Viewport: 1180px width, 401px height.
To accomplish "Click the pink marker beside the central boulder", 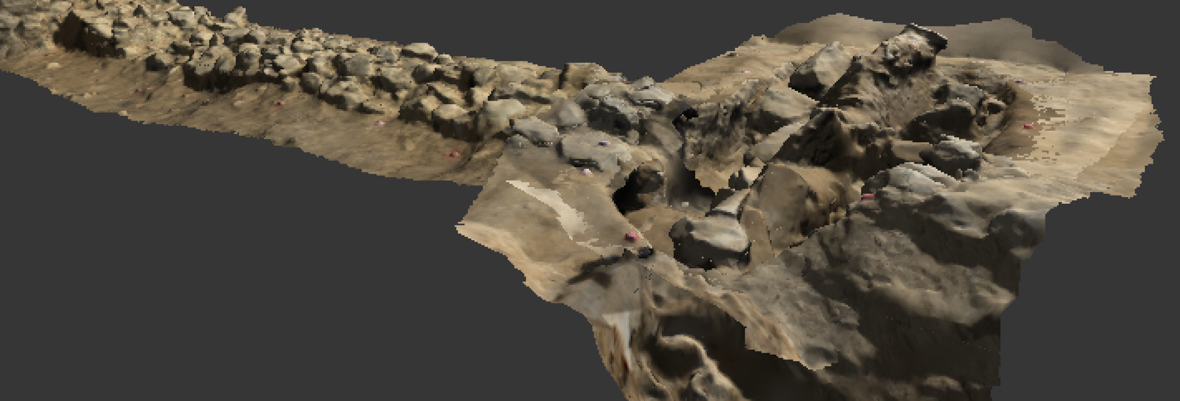I will 631,236.
